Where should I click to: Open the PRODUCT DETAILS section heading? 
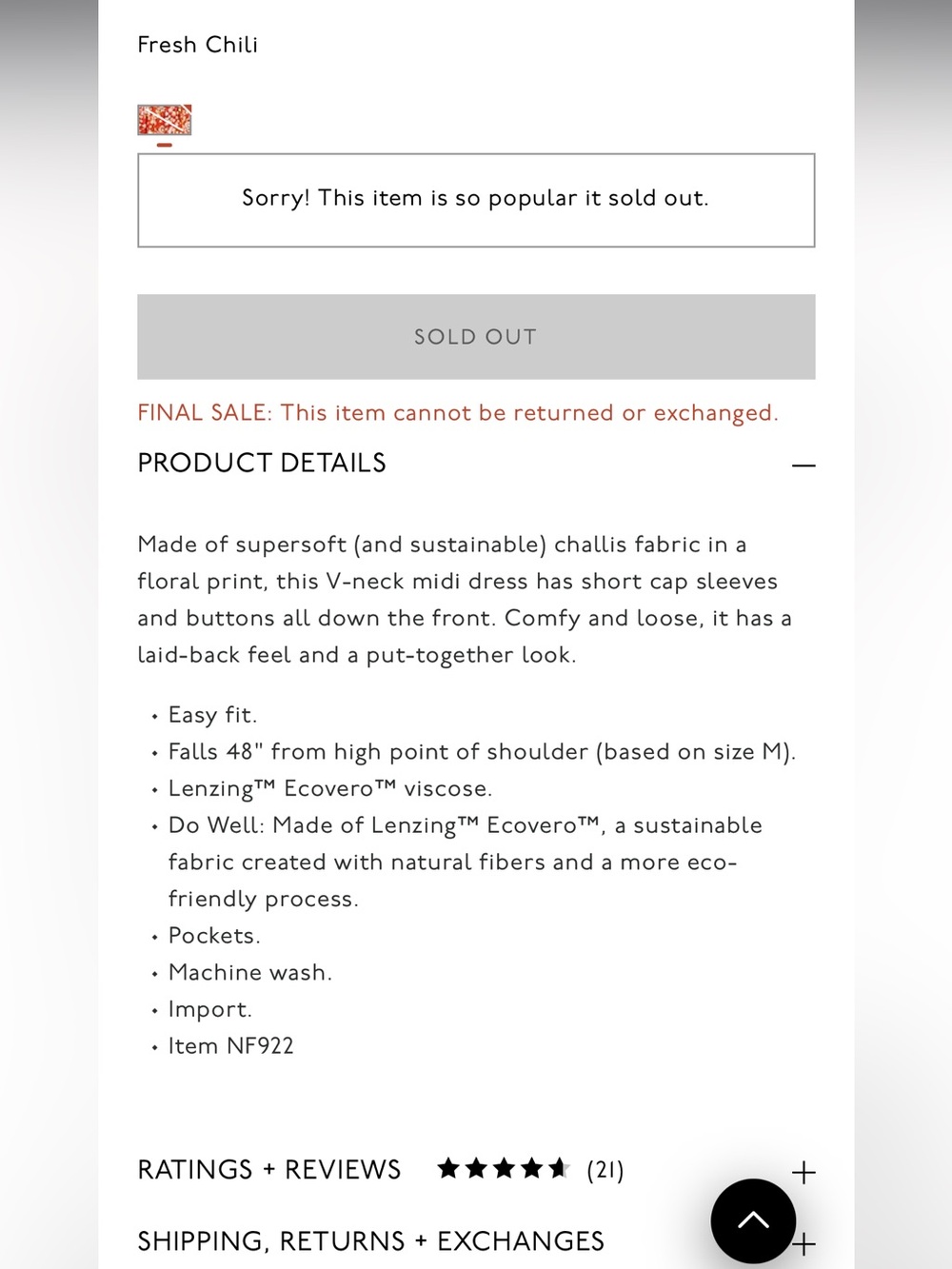click(x=262, y=463)
